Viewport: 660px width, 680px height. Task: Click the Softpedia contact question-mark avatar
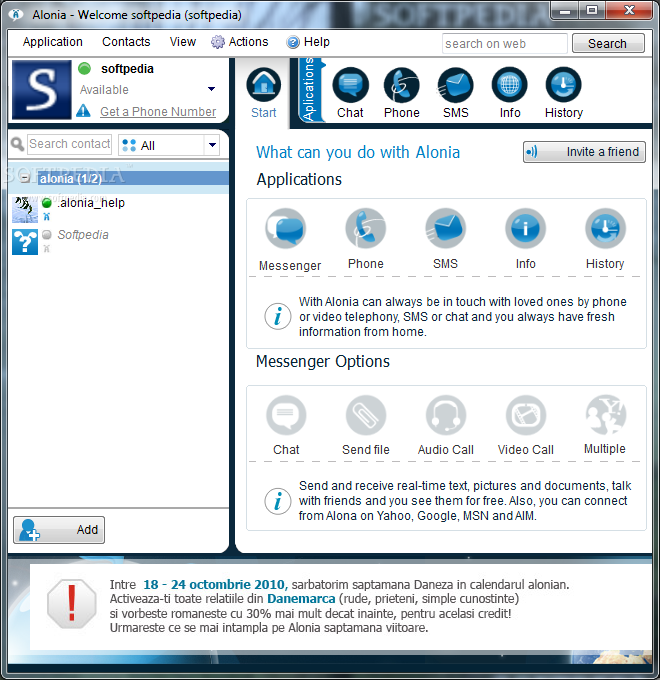25,242
